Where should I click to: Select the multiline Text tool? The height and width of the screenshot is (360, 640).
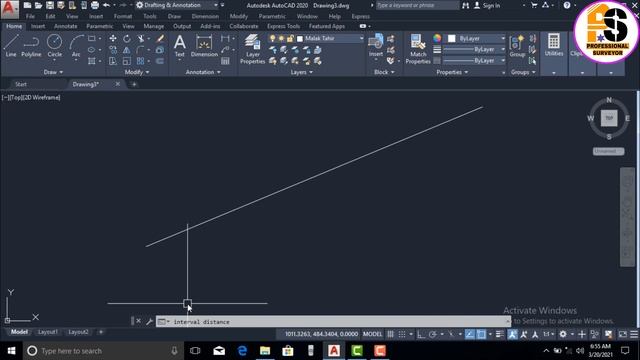[180, 45]
